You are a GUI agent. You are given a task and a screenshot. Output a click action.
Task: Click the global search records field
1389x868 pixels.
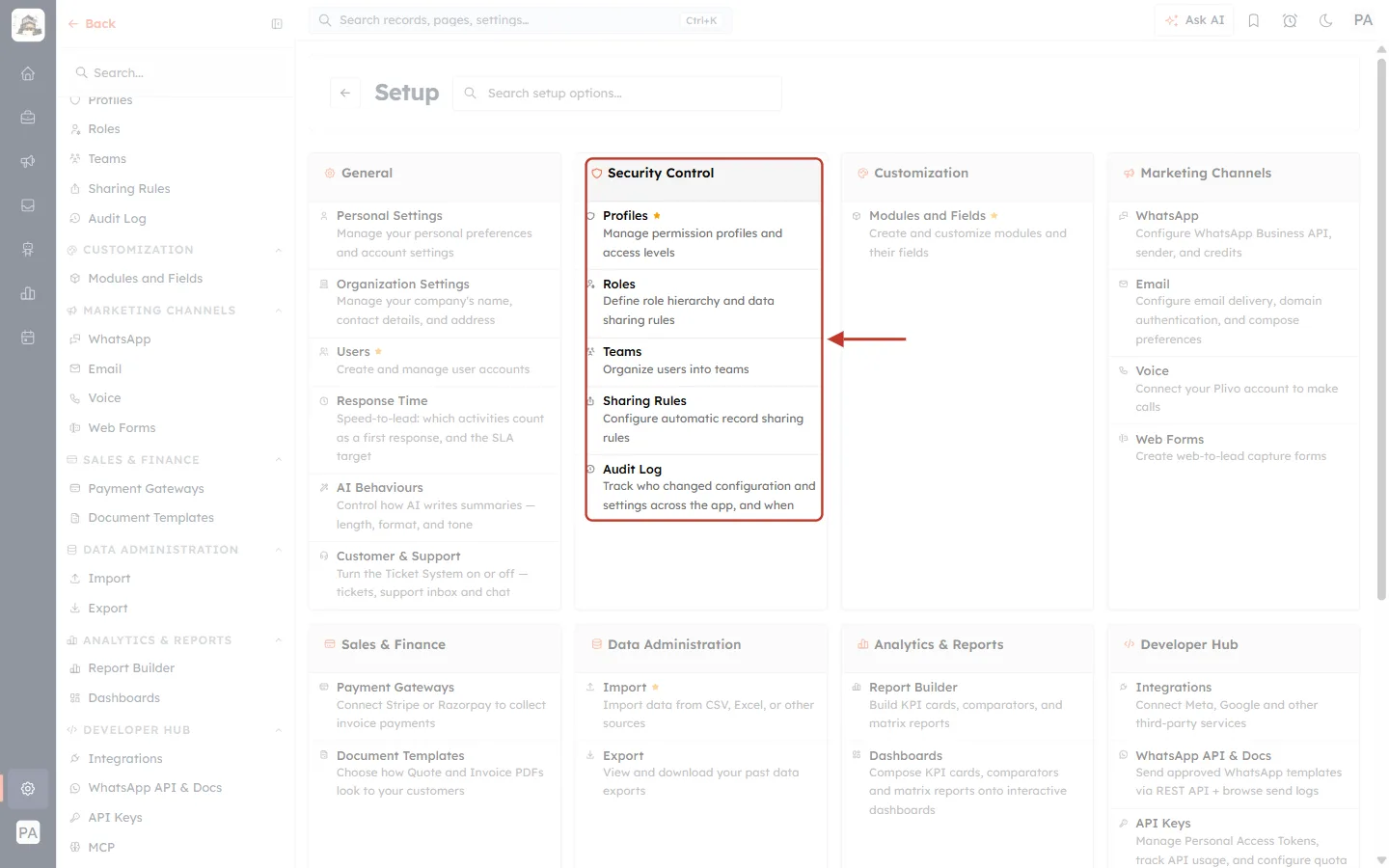coord(521,20)
